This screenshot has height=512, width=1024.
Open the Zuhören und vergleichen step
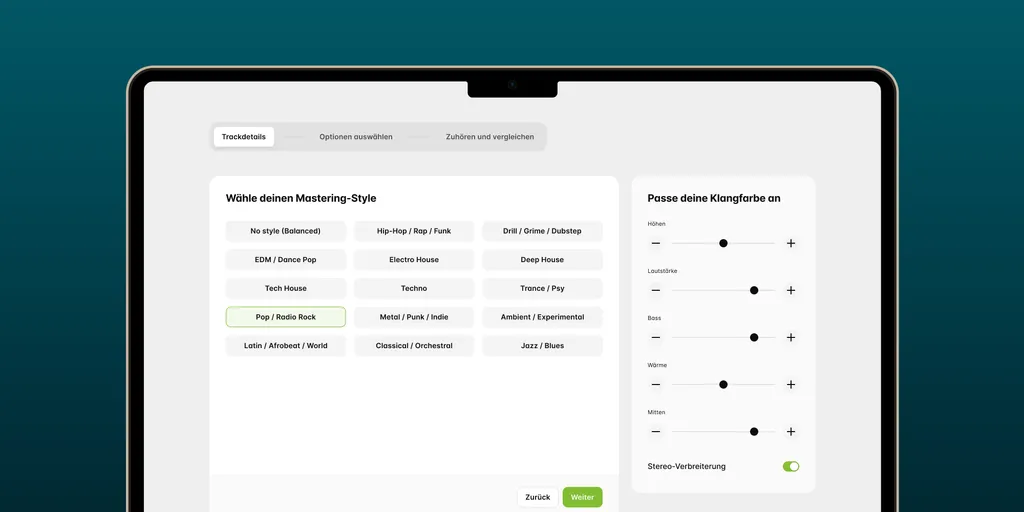coord(490,137)
